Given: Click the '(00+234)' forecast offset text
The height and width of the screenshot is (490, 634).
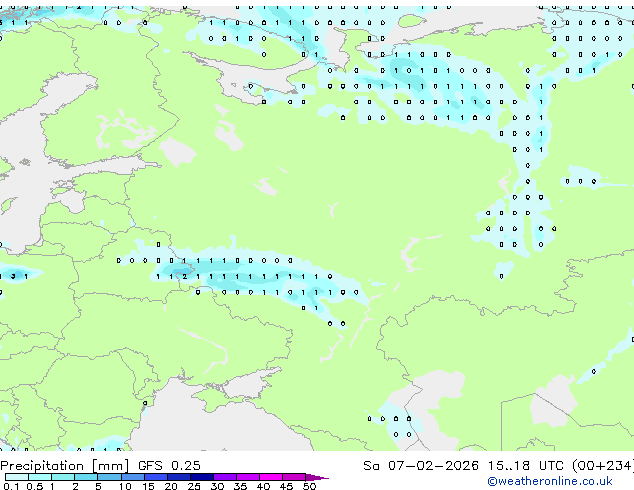Looking at the screenshot, I should 603,466.
